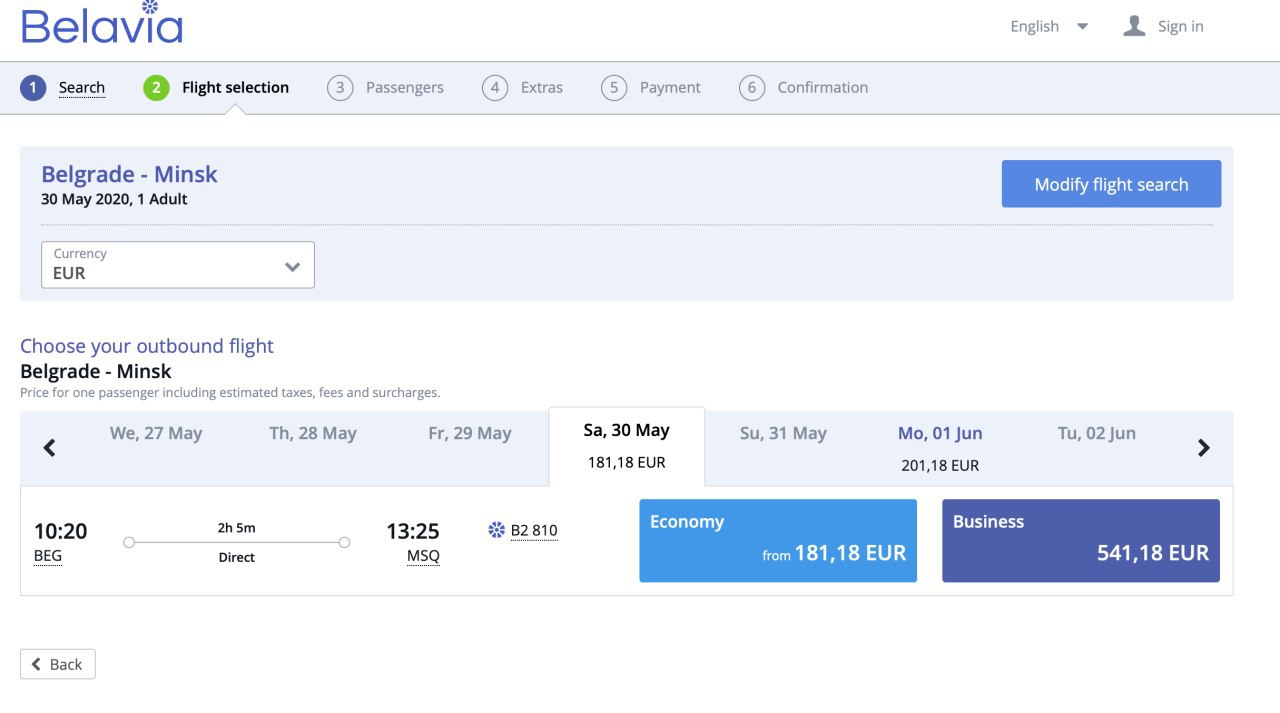Select the Passengers step
Viewport: 1280px width, 713px height.
(x=405, y=88)
